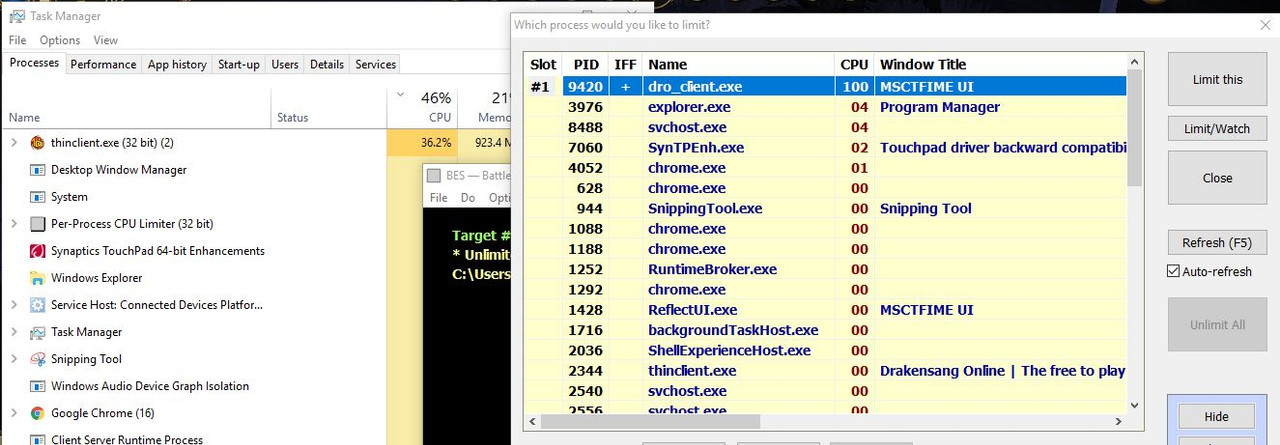Click Windows Audio Device Graph Isolation icon
This screenshot has width=1280, height=445.
click(x=38, y=386)
